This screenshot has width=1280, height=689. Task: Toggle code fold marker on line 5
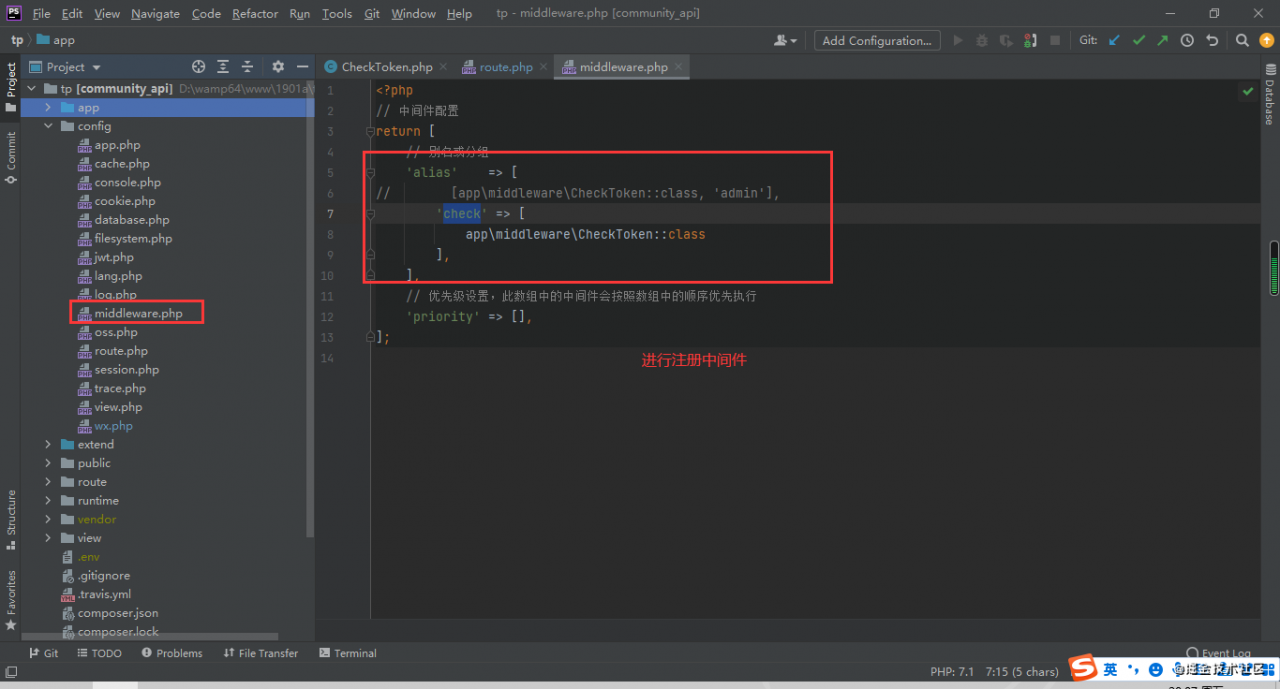(x=370, y=172)
